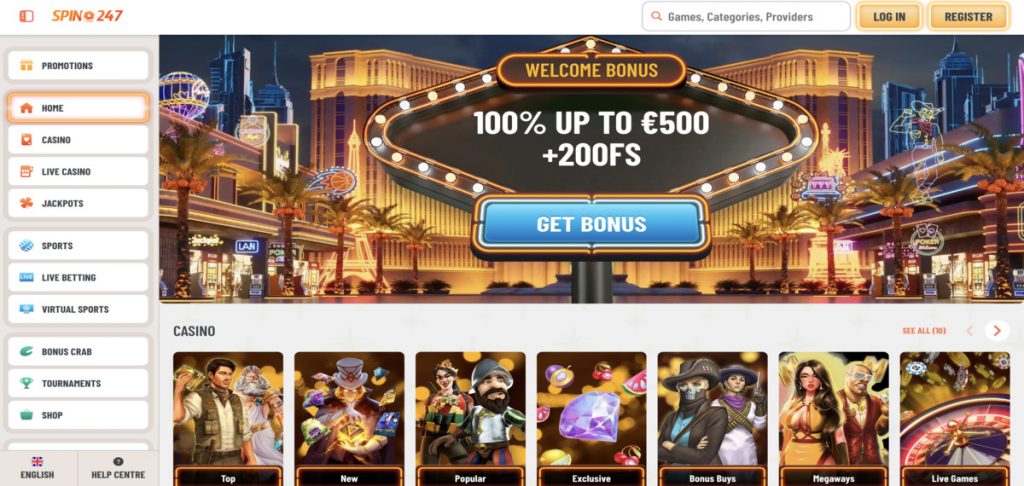The image size is (1024, 486).
Task: Open the Casino section in sidebar
Action: (78, 140)
